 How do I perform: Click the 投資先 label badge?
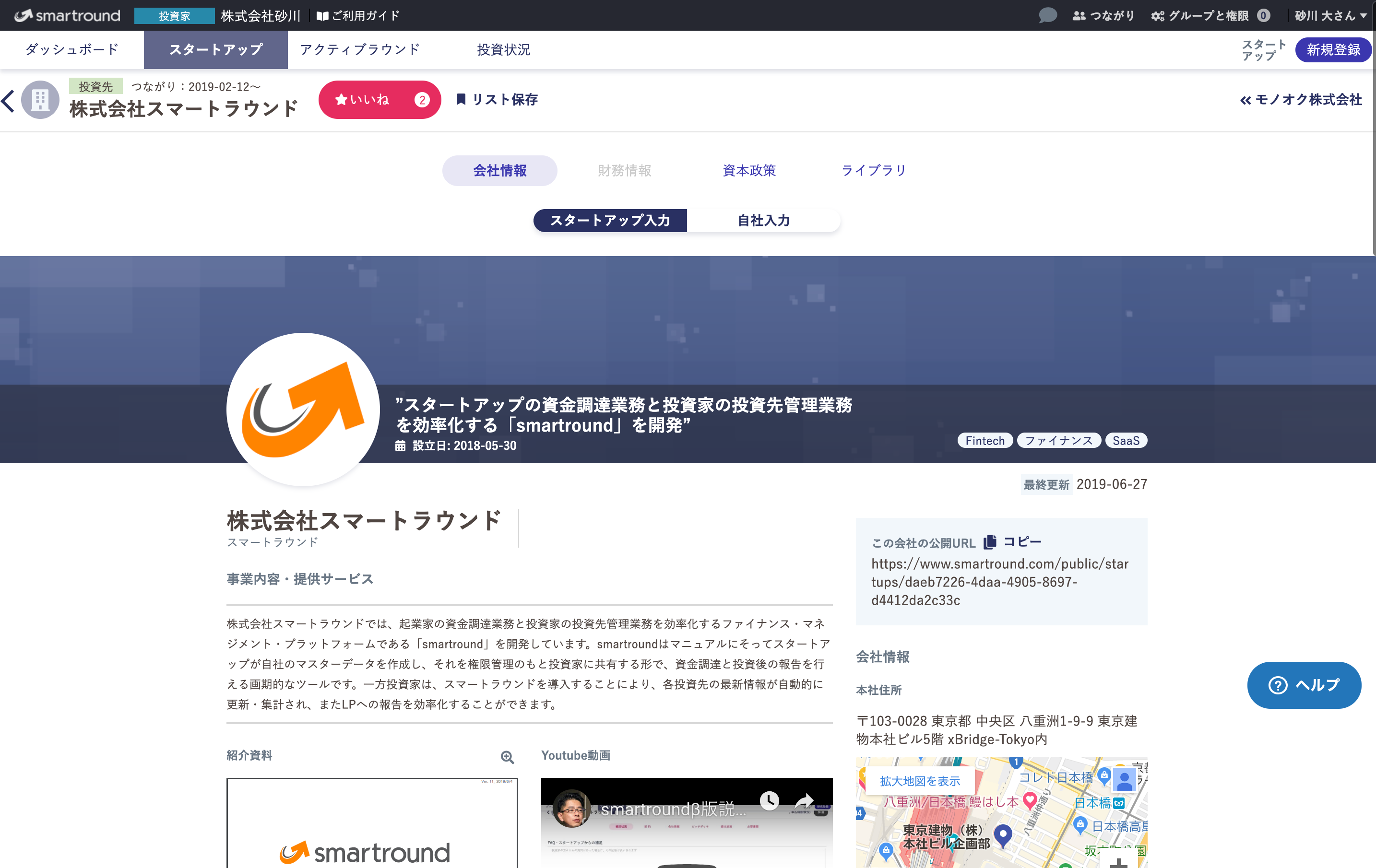pyautogui.click(x=95, y=86)
